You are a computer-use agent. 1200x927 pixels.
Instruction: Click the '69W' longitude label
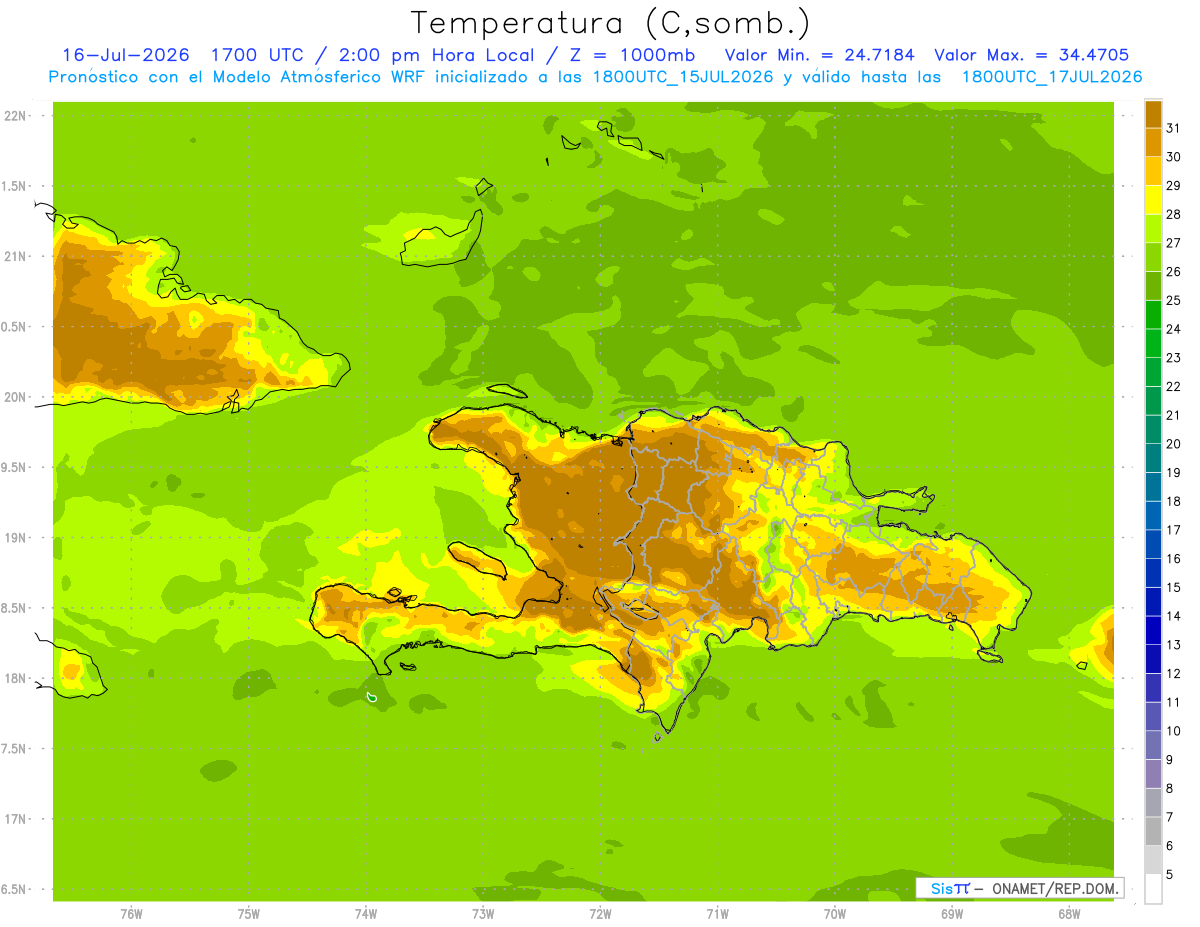pos(952,915)
